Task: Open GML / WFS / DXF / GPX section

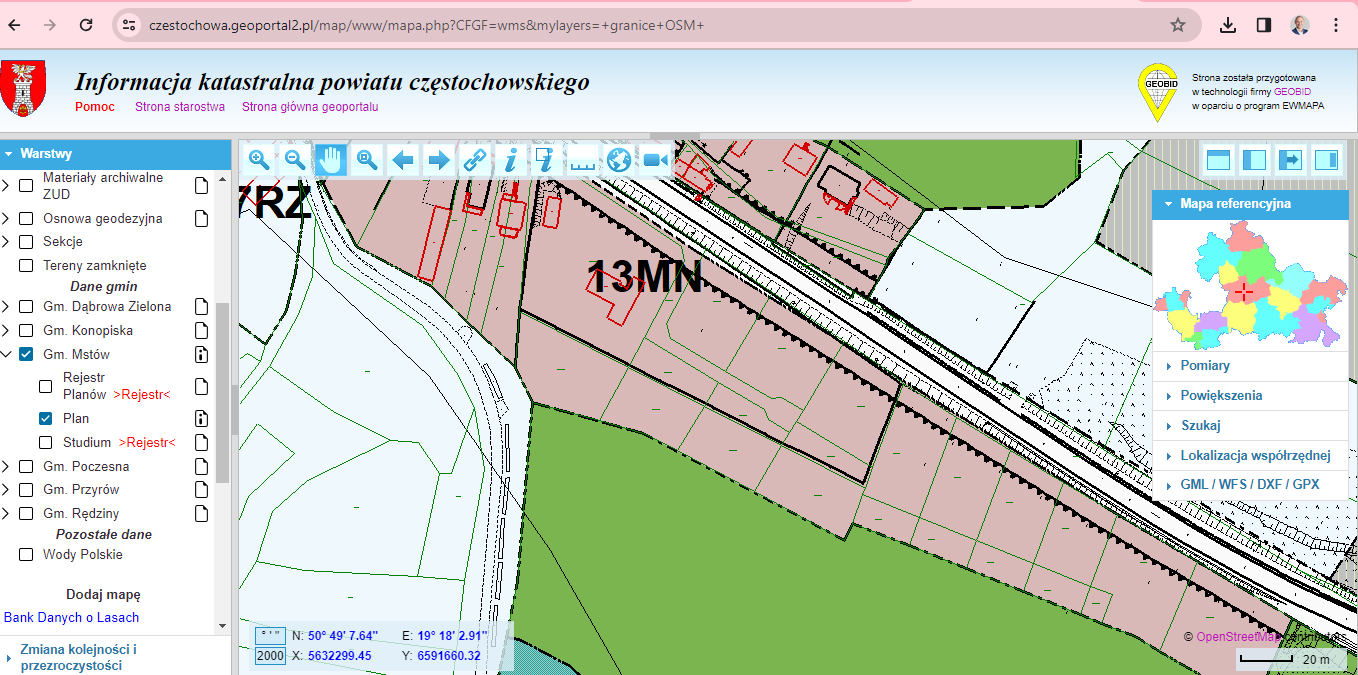Action: (x=1249, y=484)
